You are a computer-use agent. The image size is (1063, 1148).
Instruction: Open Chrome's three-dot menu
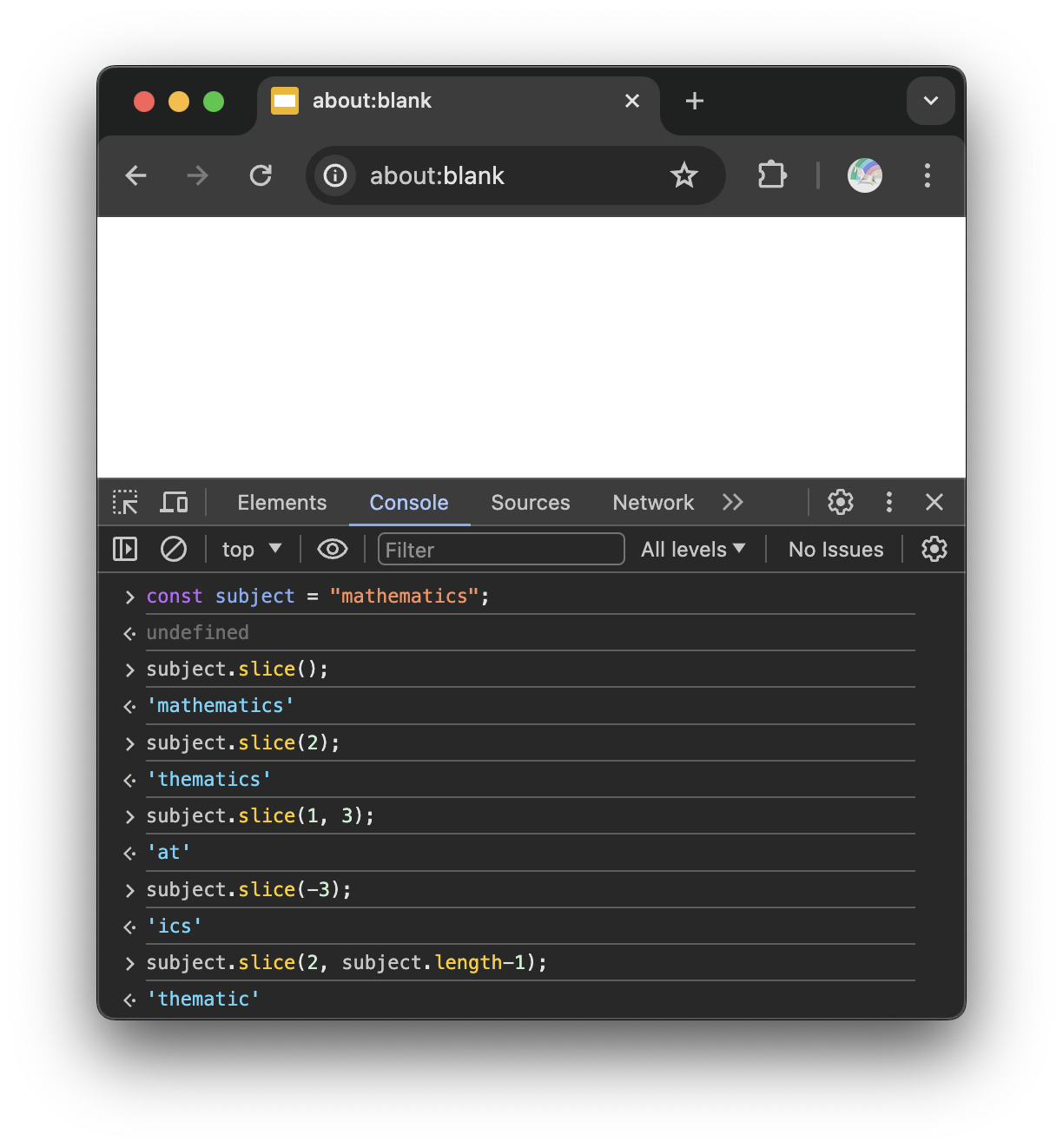coord(928,175)
